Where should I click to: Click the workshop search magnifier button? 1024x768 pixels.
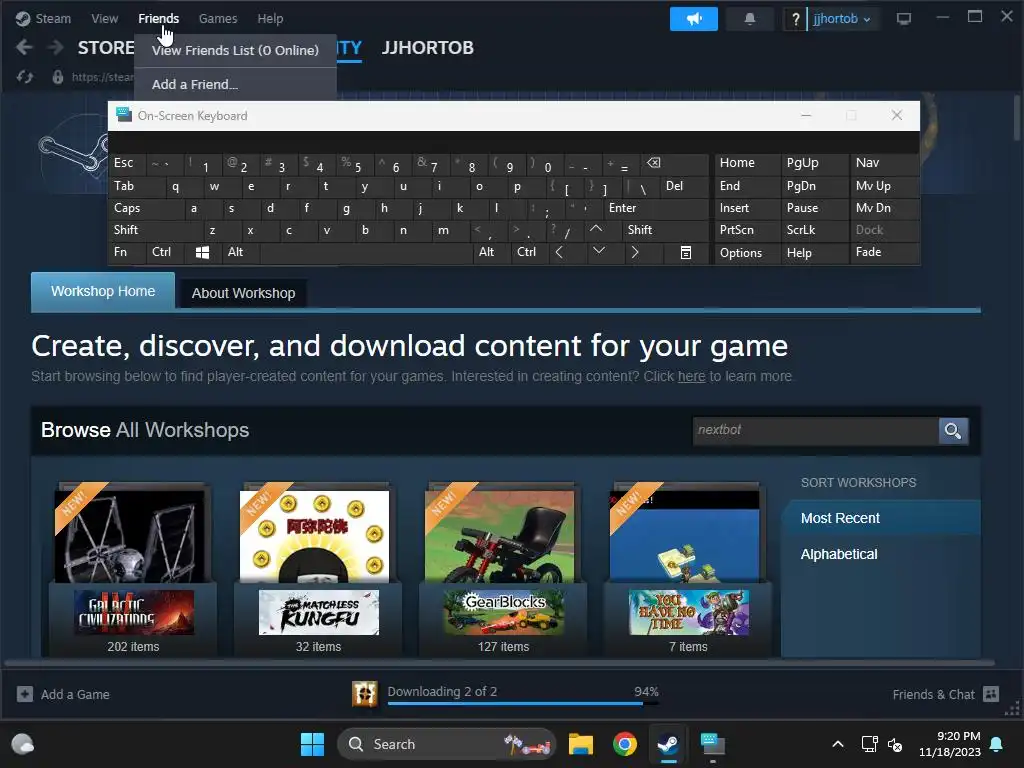pyautogui.click(x=953, y=430)
